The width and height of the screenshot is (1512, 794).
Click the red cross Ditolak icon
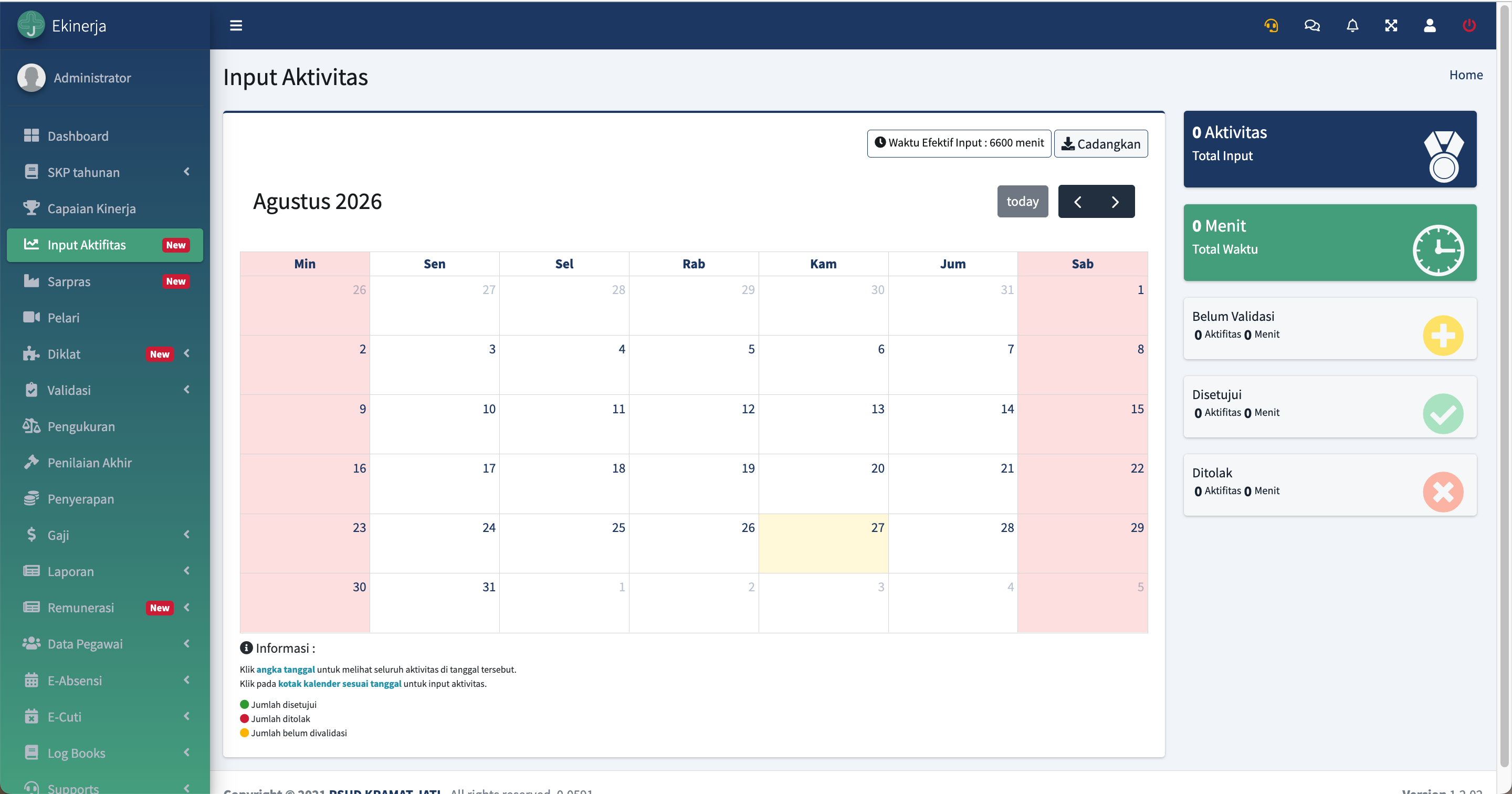tap(1443, 492)
